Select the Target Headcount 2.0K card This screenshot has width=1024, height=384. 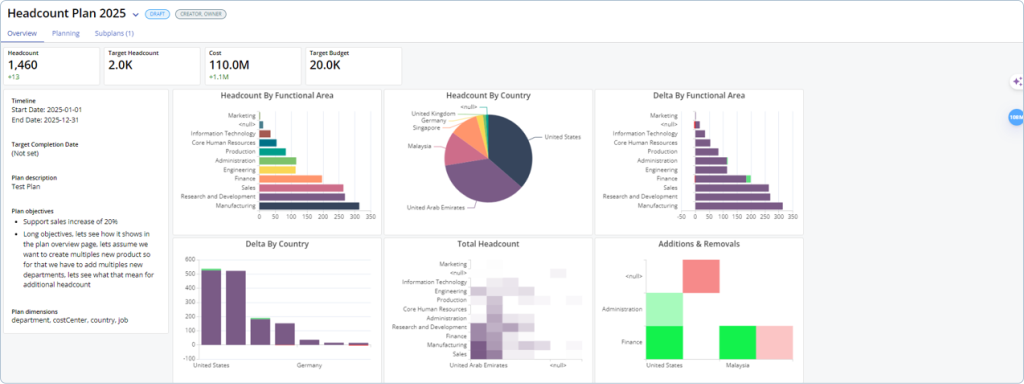coord(152,66)
